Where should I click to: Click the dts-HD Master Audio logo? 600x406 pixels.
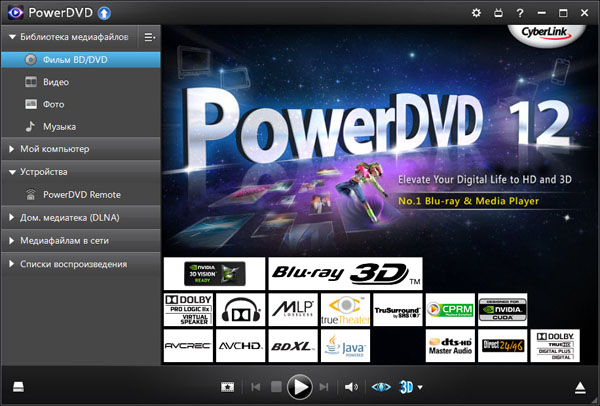tap(450, 346)
